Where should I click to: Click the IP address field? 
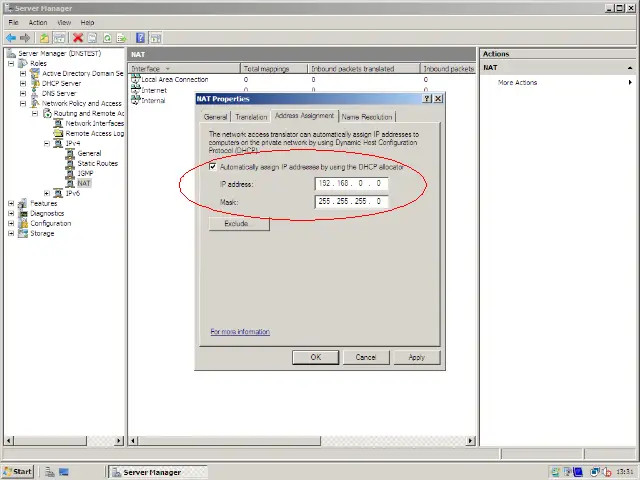(x=351, y=184)
